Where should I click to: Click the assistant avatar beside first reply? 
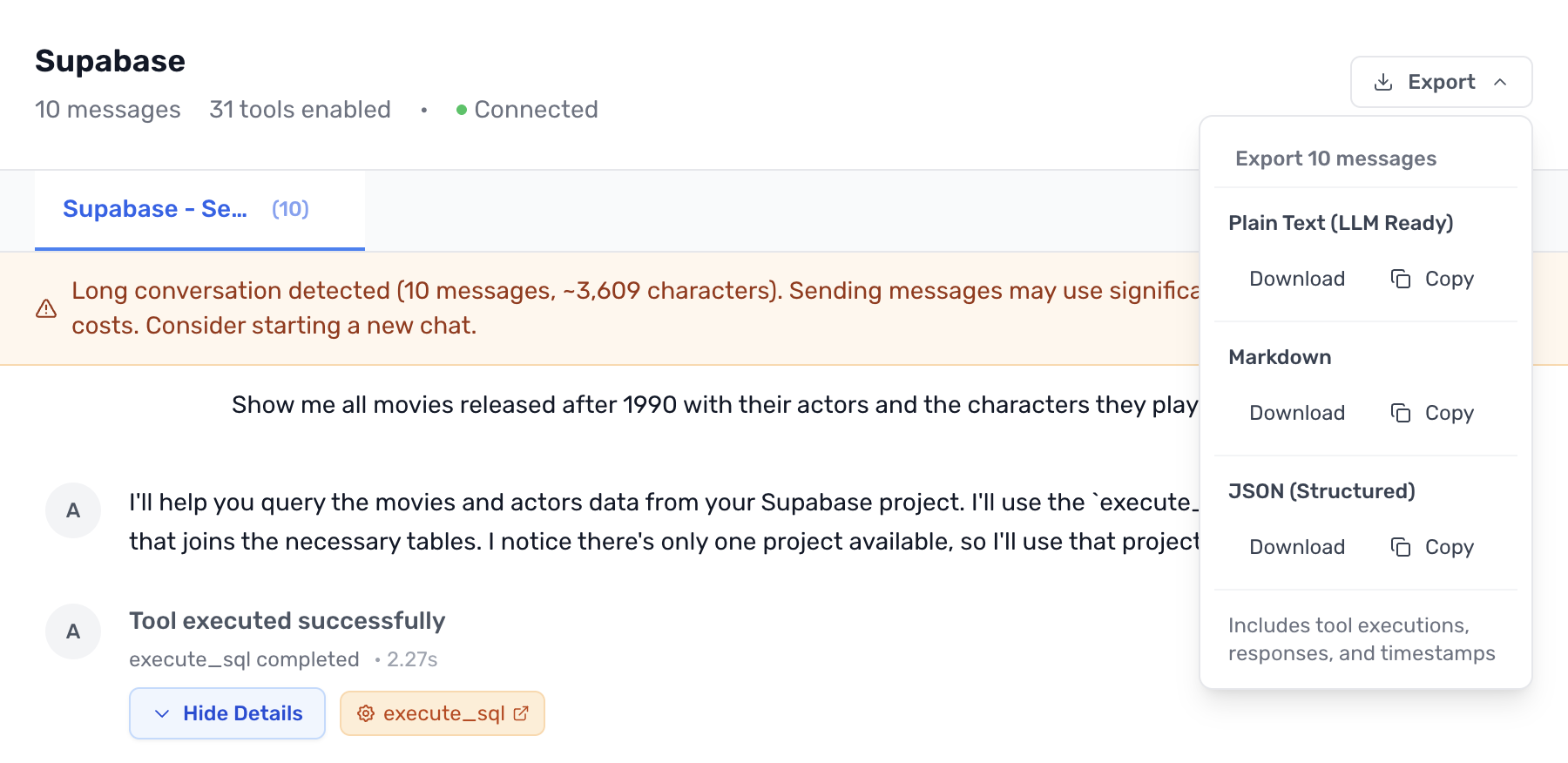point(73,510)
